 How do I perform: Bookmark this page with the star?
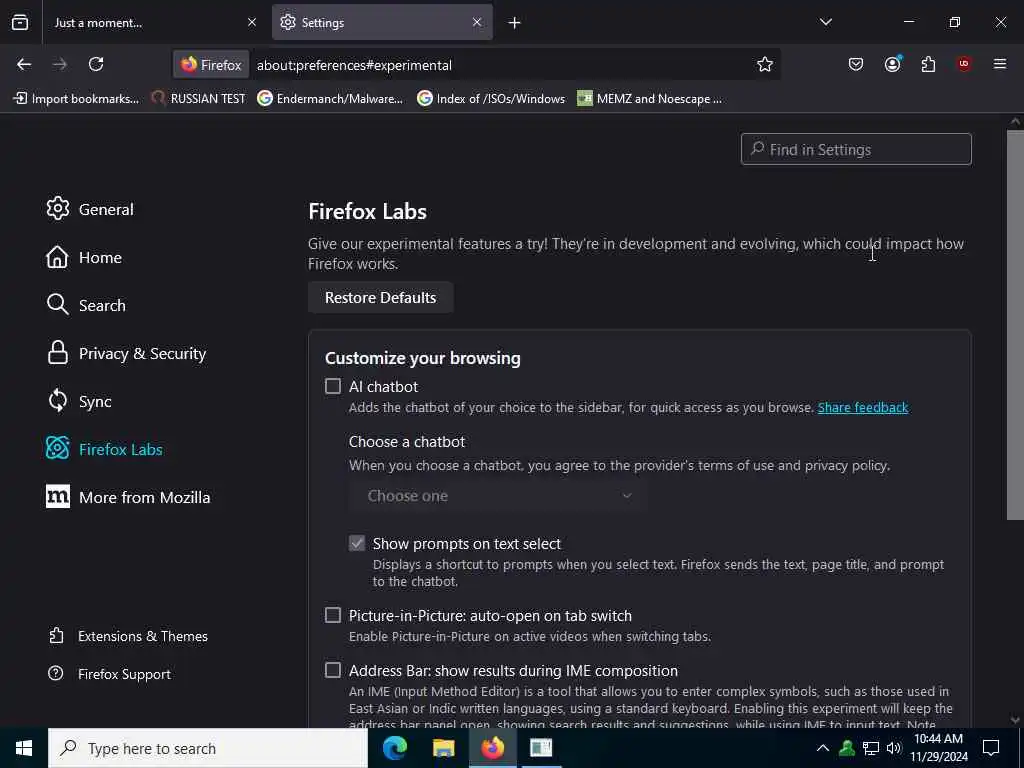[765, 64]
